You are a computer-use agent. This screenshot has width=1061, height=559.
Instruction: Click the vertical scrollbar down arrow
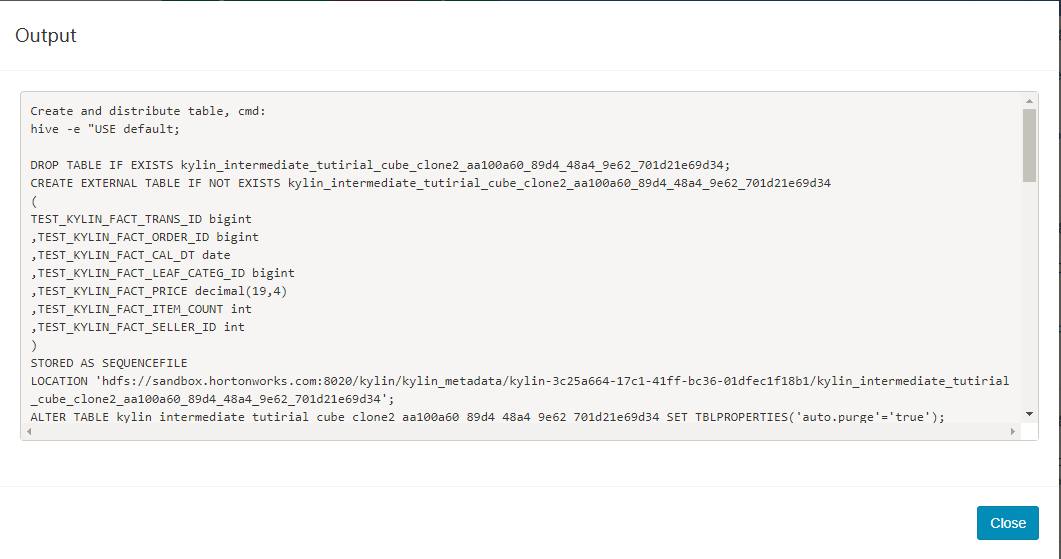[1029, 414]
